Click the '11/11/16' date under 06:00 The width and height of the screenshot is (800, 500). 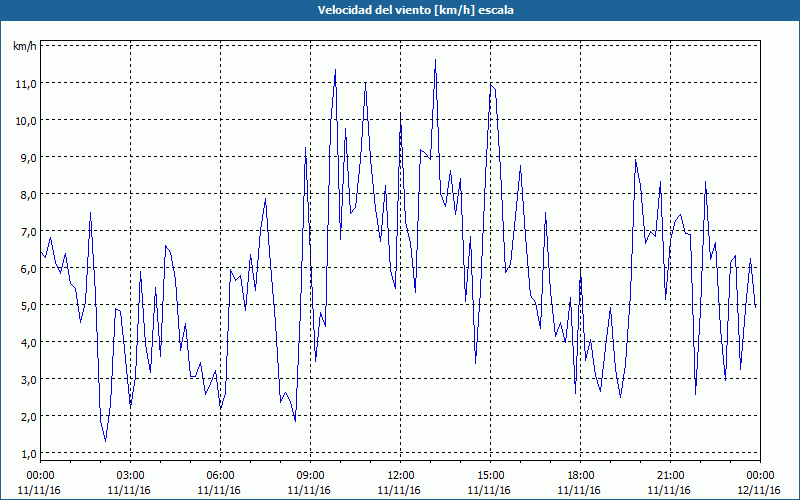click(219, 490)
